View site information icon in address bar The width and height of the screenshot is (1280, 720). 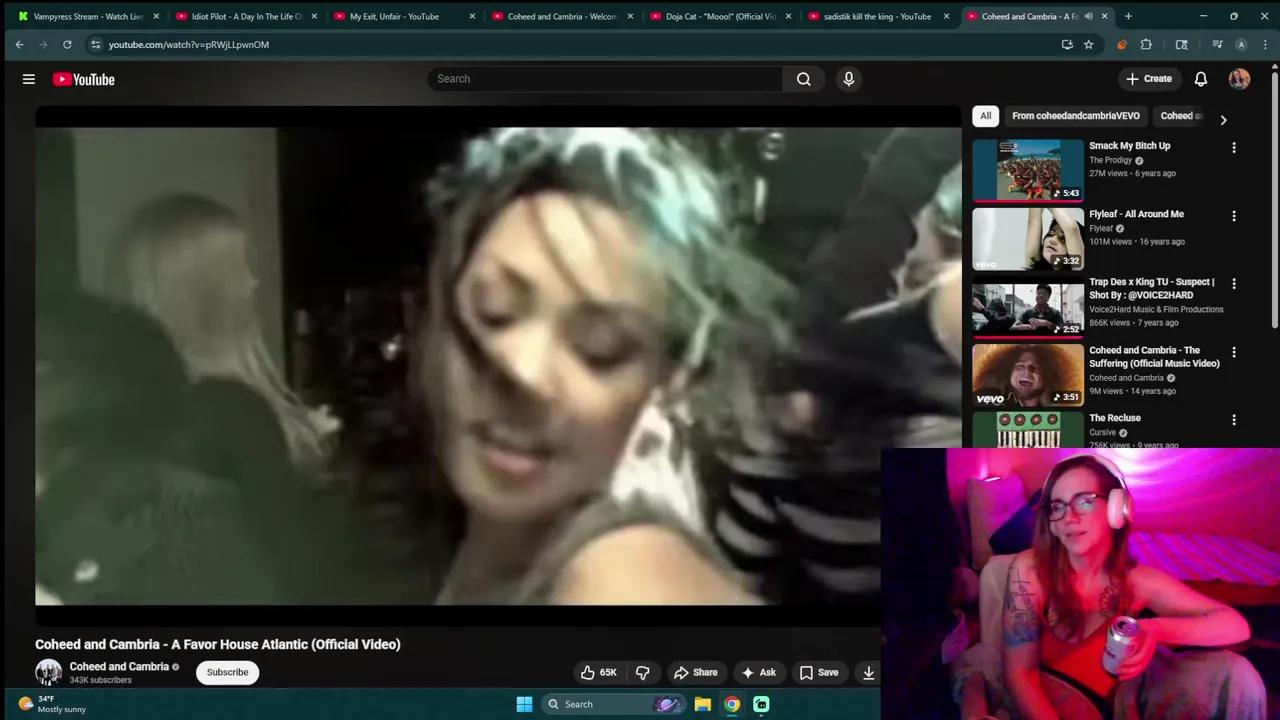(95, 44)
